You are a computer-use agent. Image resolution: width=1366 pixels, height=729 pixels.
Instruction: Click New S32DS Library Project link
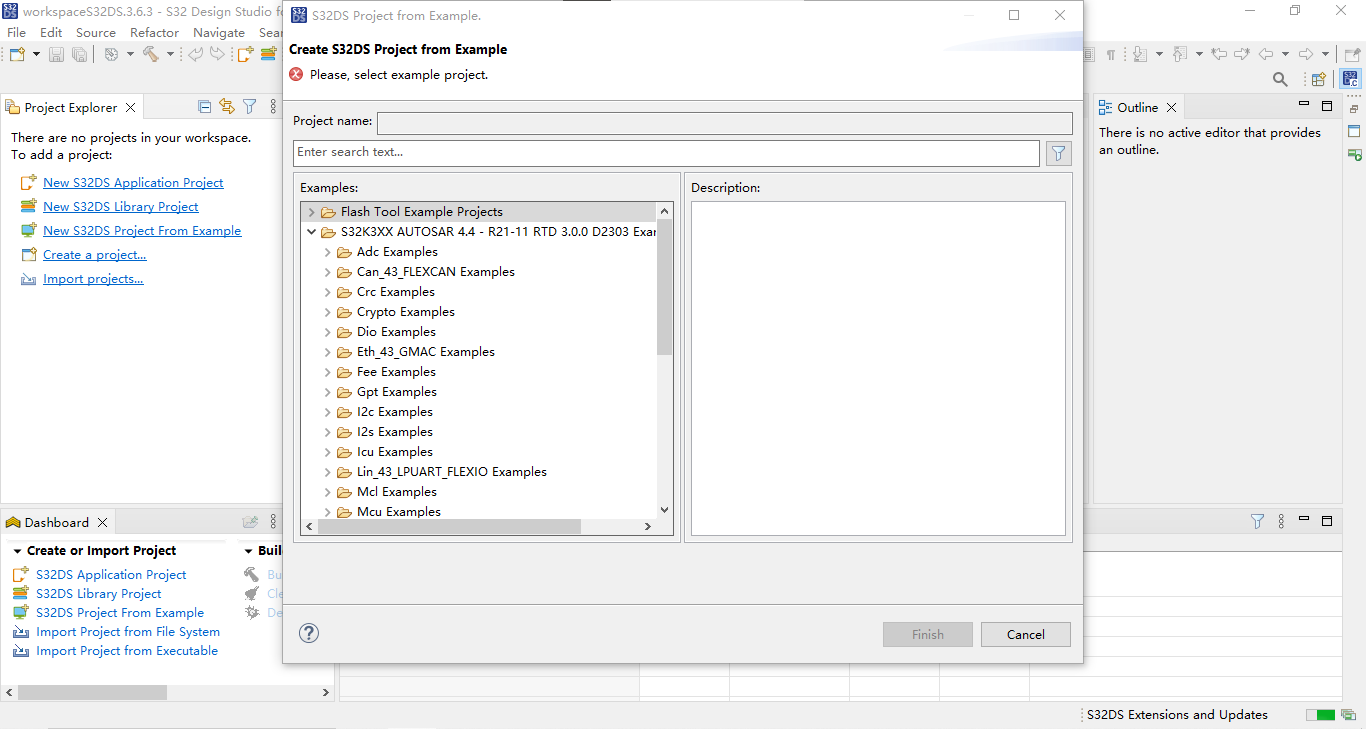coord(121,207)
